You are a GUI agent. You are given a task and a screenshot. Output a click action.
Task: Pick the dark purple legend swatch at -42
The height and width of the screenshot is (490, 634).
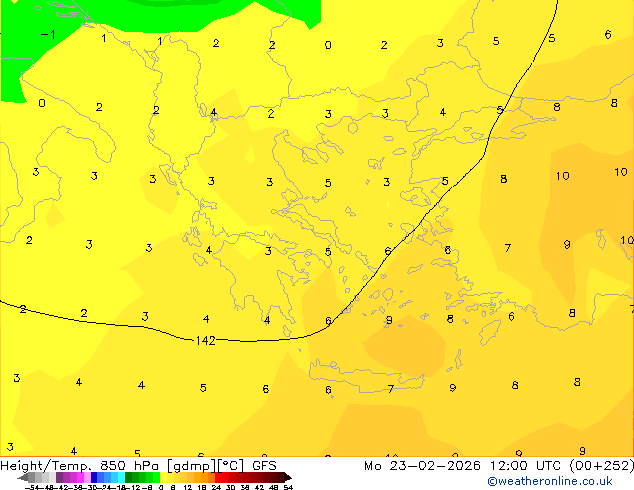point(59,477)
